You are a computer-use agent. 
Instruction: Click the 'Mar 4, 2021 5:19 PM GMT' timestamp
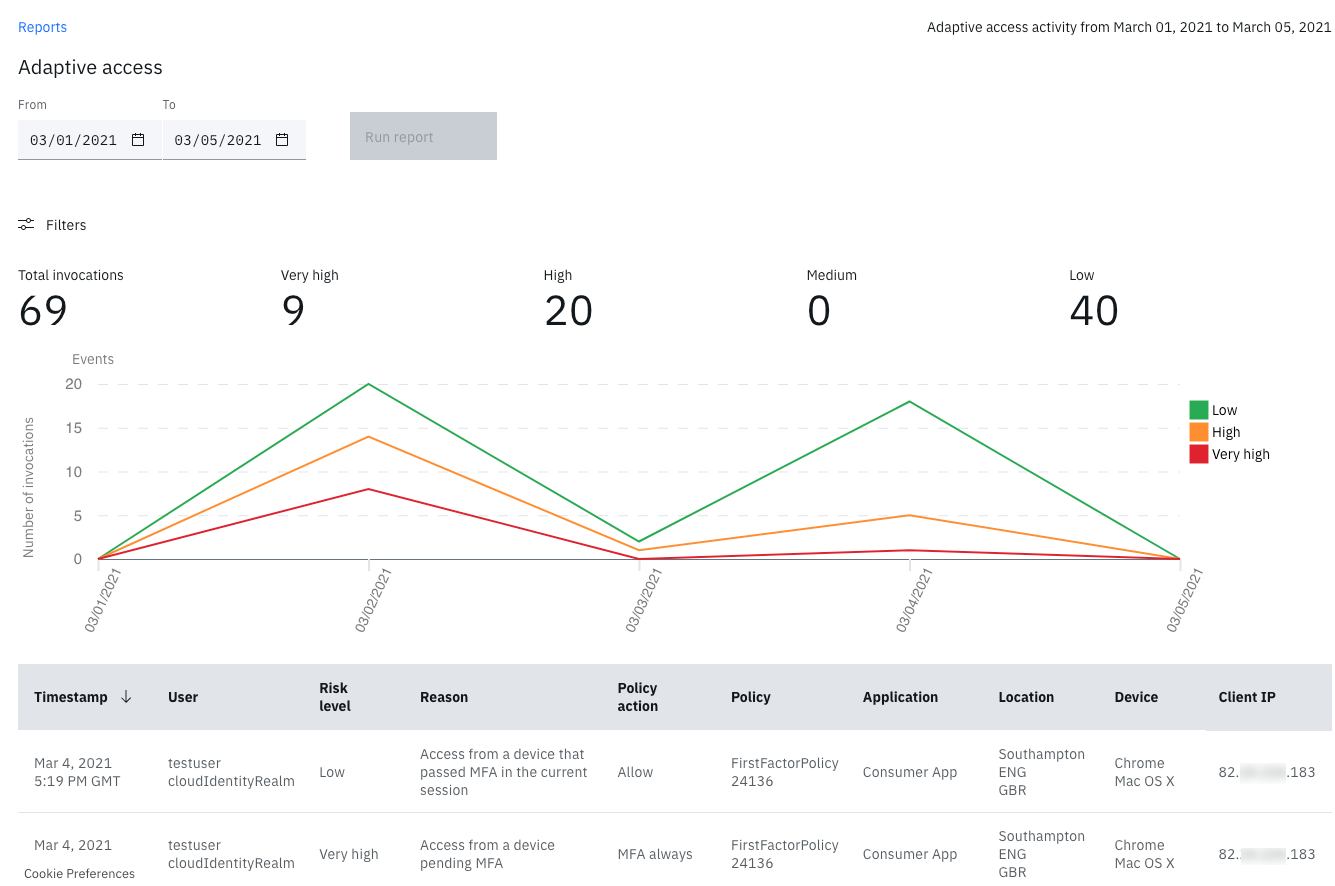77,772
